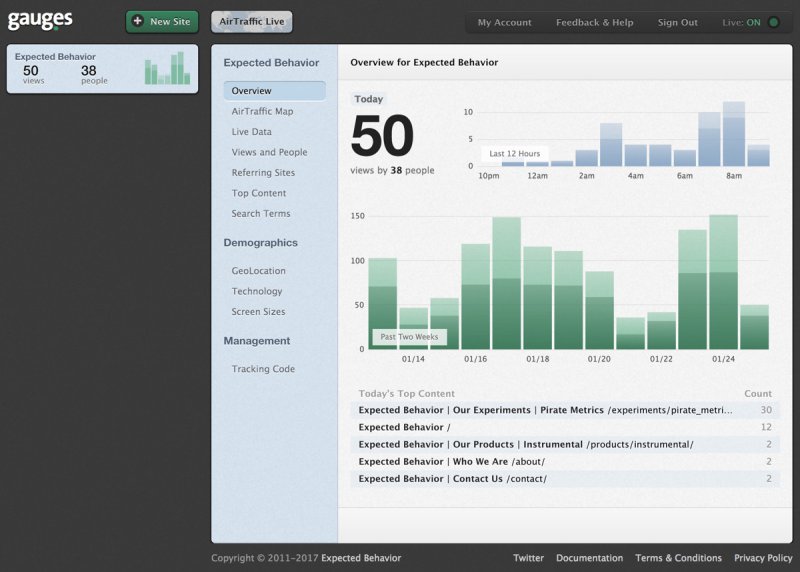Go to Referring Sites

[263, 172]
